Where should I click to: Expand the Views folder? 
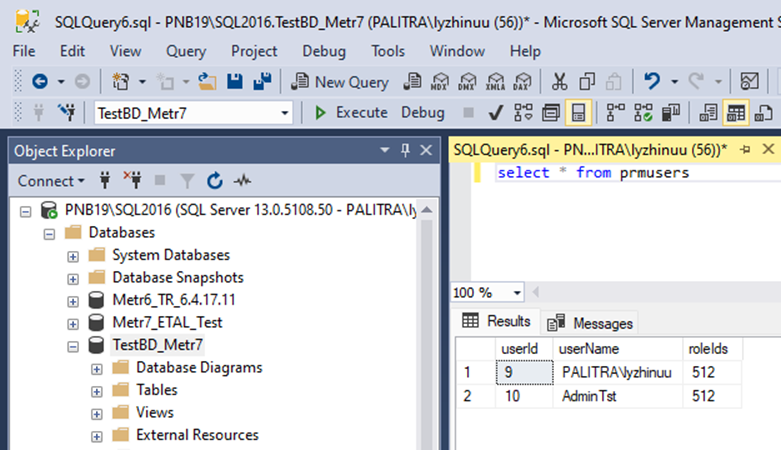tap(97, 414)
